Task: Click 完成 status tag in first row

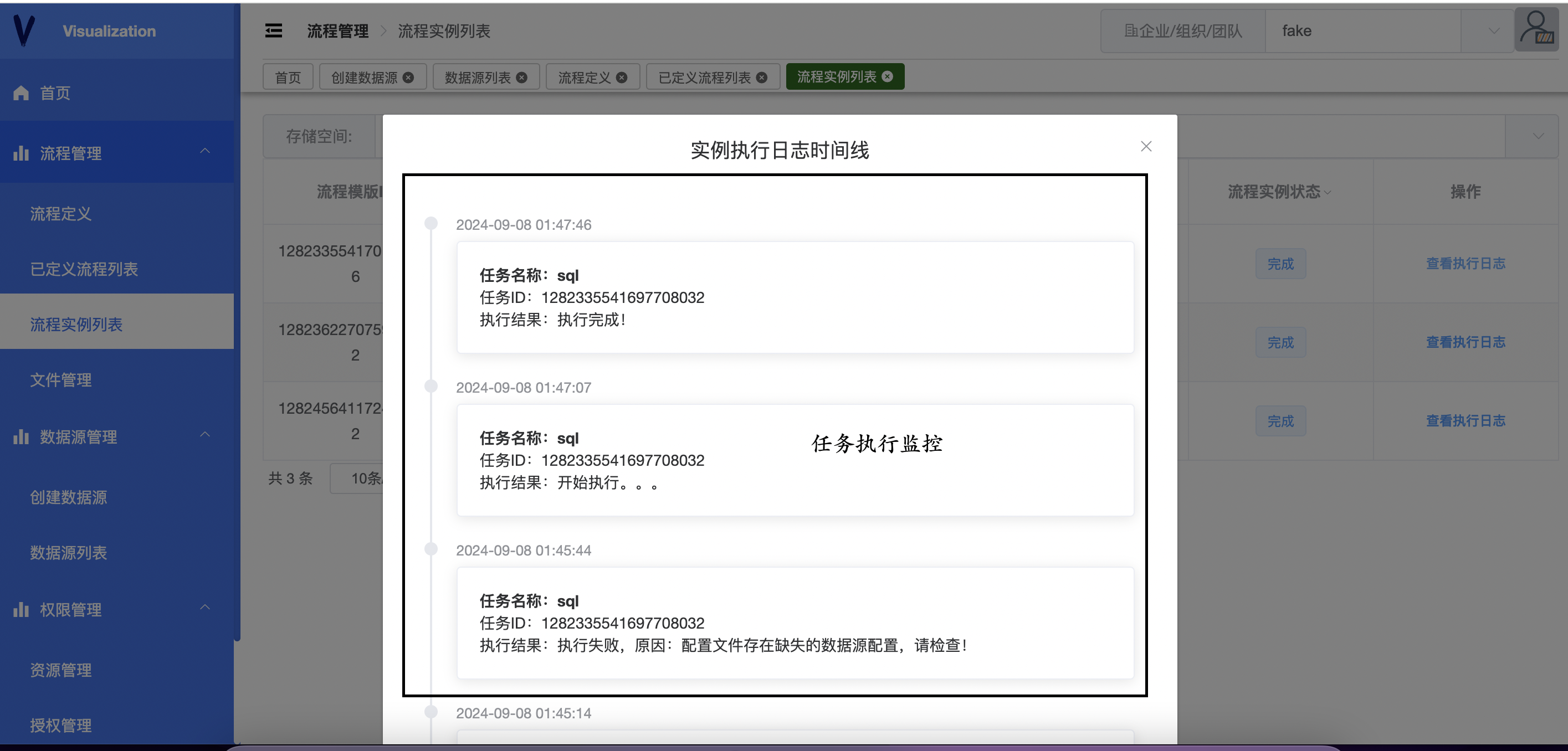Action: click(1280, 264)
